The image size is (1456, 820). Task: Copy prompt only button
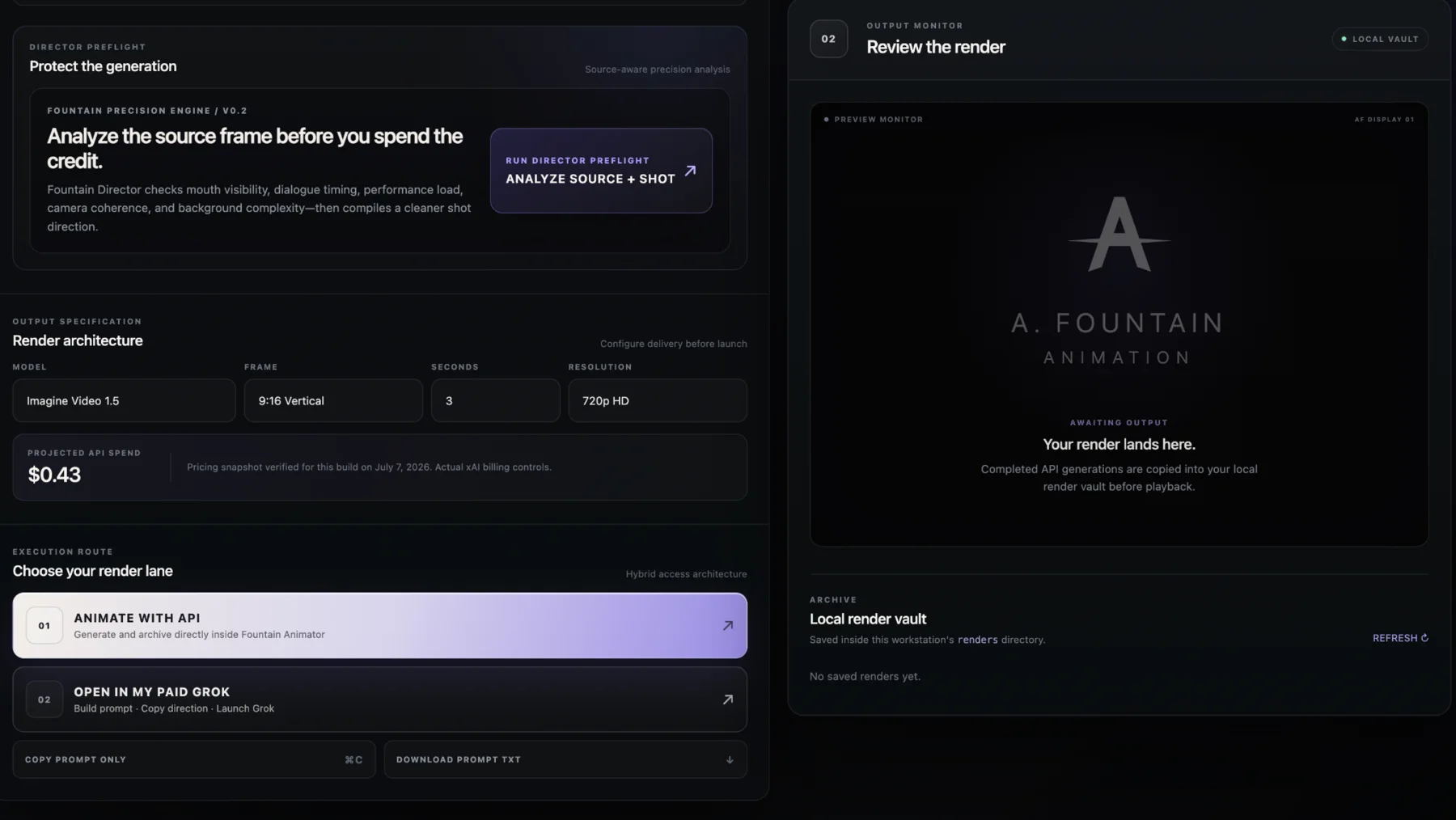pos(194,759)
